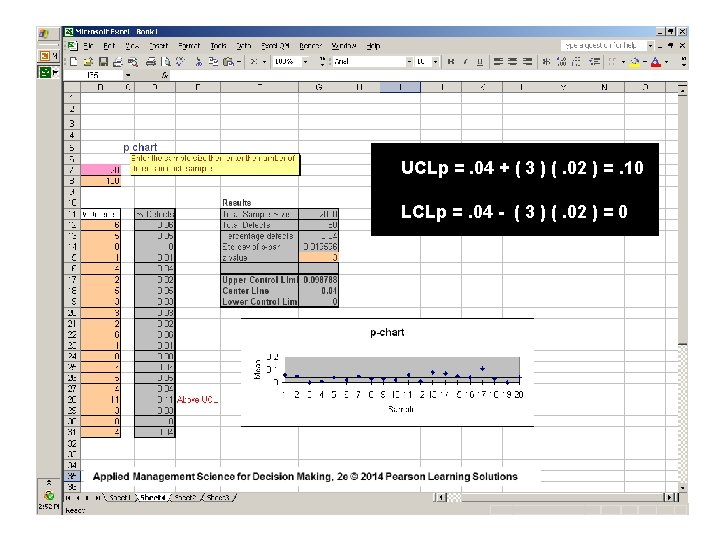Click the horizontal scrollbar right arrow
The image size is (720, 540).
[669, 497]
